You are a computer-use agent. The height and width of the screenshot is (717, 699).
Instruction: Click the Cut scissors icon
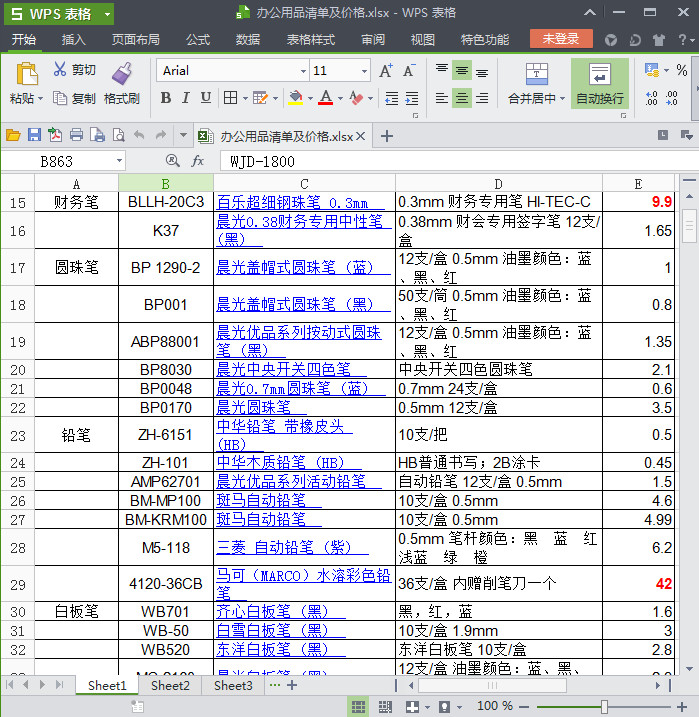59,69
